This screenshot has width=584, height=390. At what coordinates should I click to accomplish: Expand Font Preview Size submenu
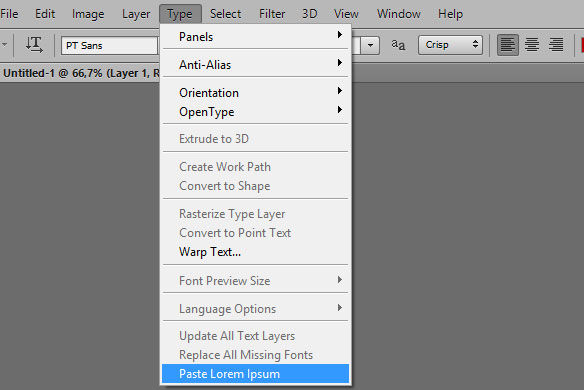(256, 280)
